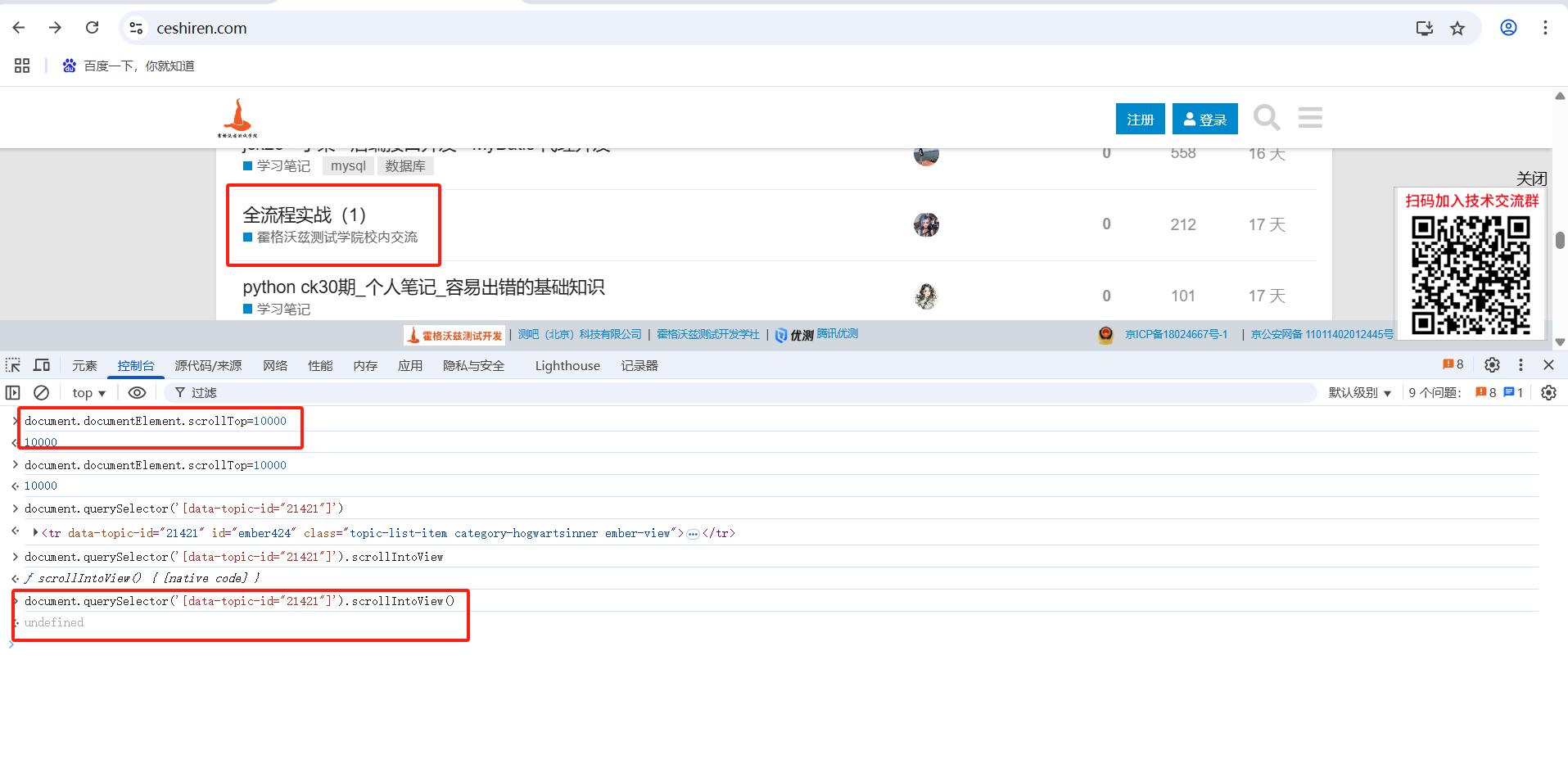Click the 注册 button
This screenshot has width=1568, height=782.
pyautogui.click(x=1140, y=120)
